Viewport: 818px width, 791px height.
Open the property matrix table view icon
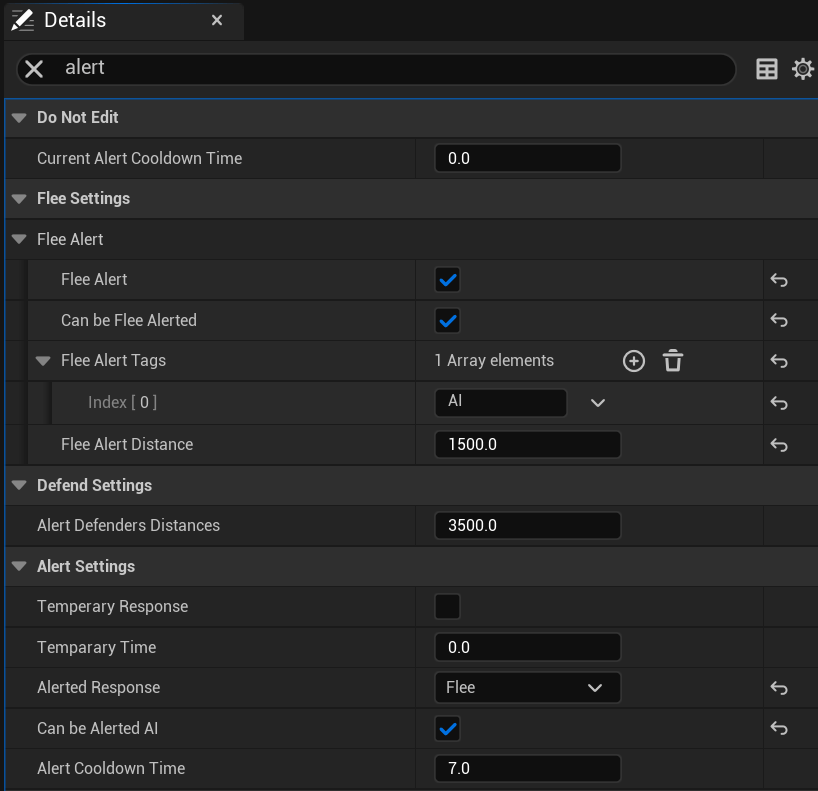(767, 69)
